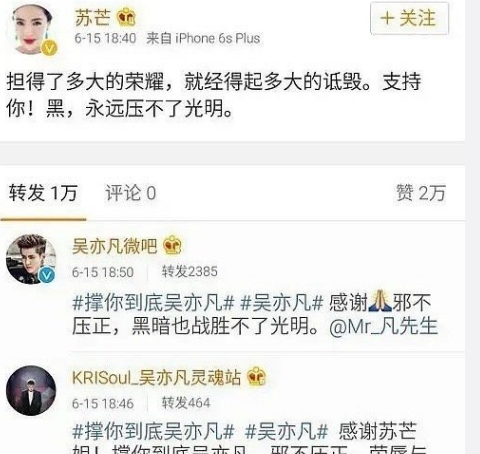Click the crown badge beside KRISoul_吴亦凡灵魂站

256,376
